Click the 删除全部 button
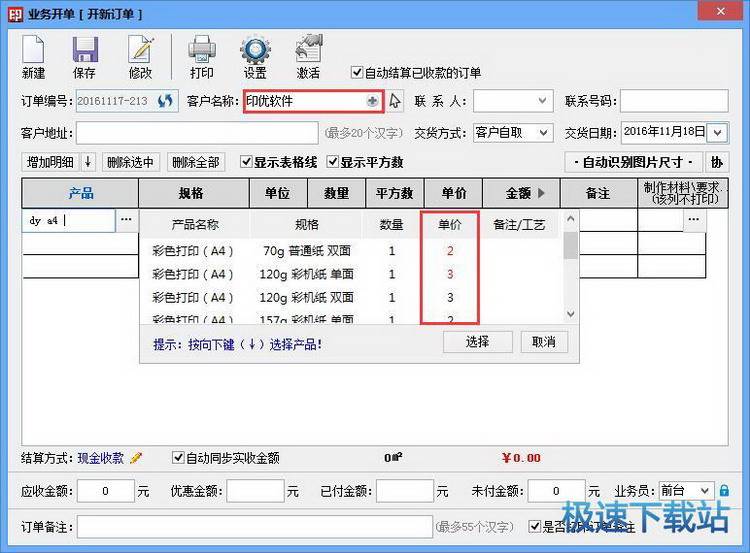Viewport: 750px width, 553px height. (x=196, y=162)
